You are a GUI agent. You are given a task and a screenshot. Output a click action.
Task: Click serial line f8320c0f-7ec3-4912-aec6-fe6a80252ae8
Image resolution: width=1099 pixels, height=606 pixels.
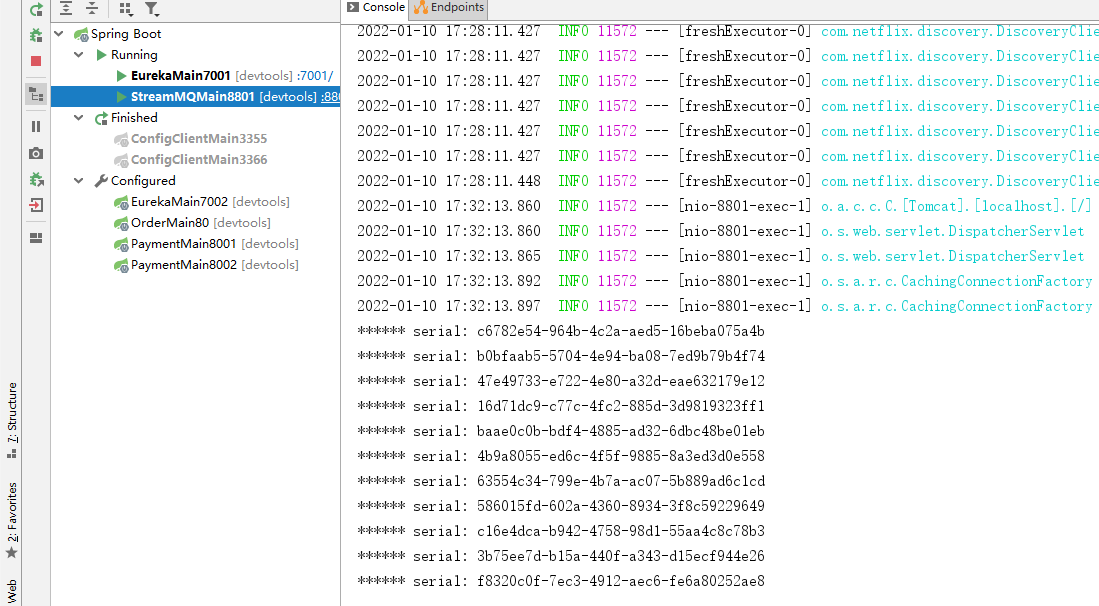click(561, 581)
